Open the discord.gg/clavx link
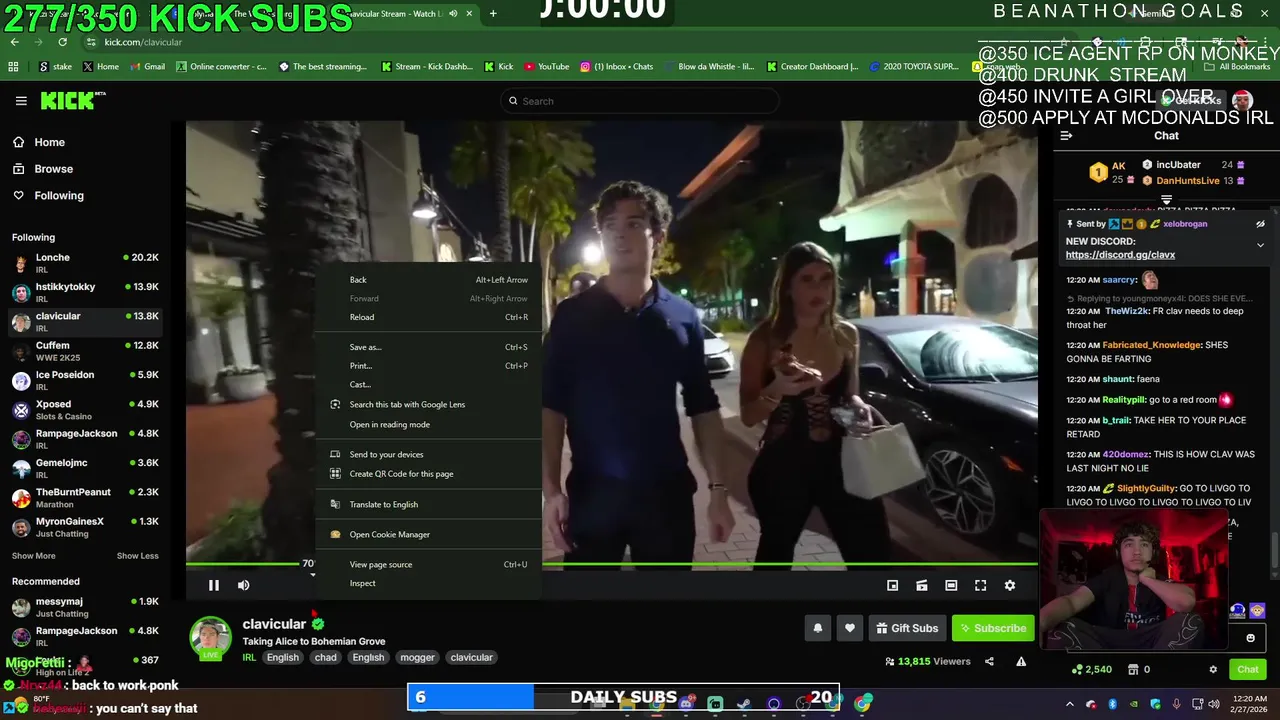Viewport: 1280px width, 720px height. (x=1120, y=255)
